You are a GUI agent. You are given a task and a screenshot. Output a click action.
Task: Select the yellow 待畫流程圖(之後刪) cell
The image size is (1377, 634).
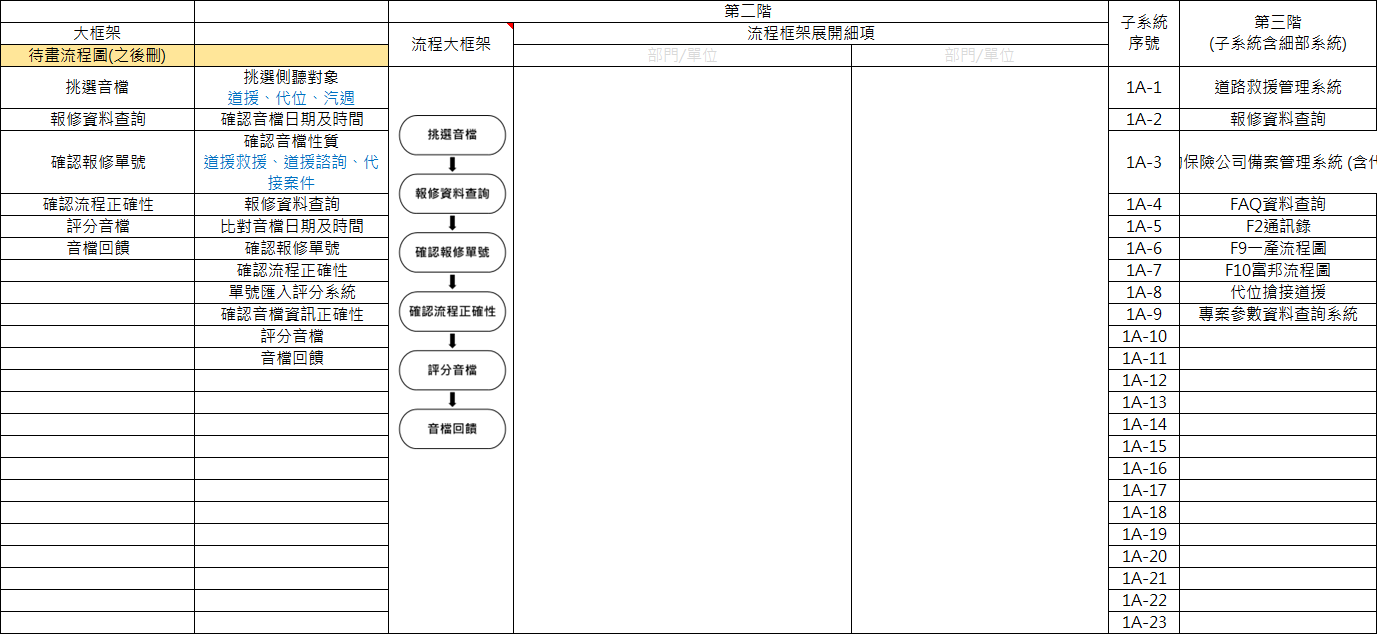coord(97,56)
